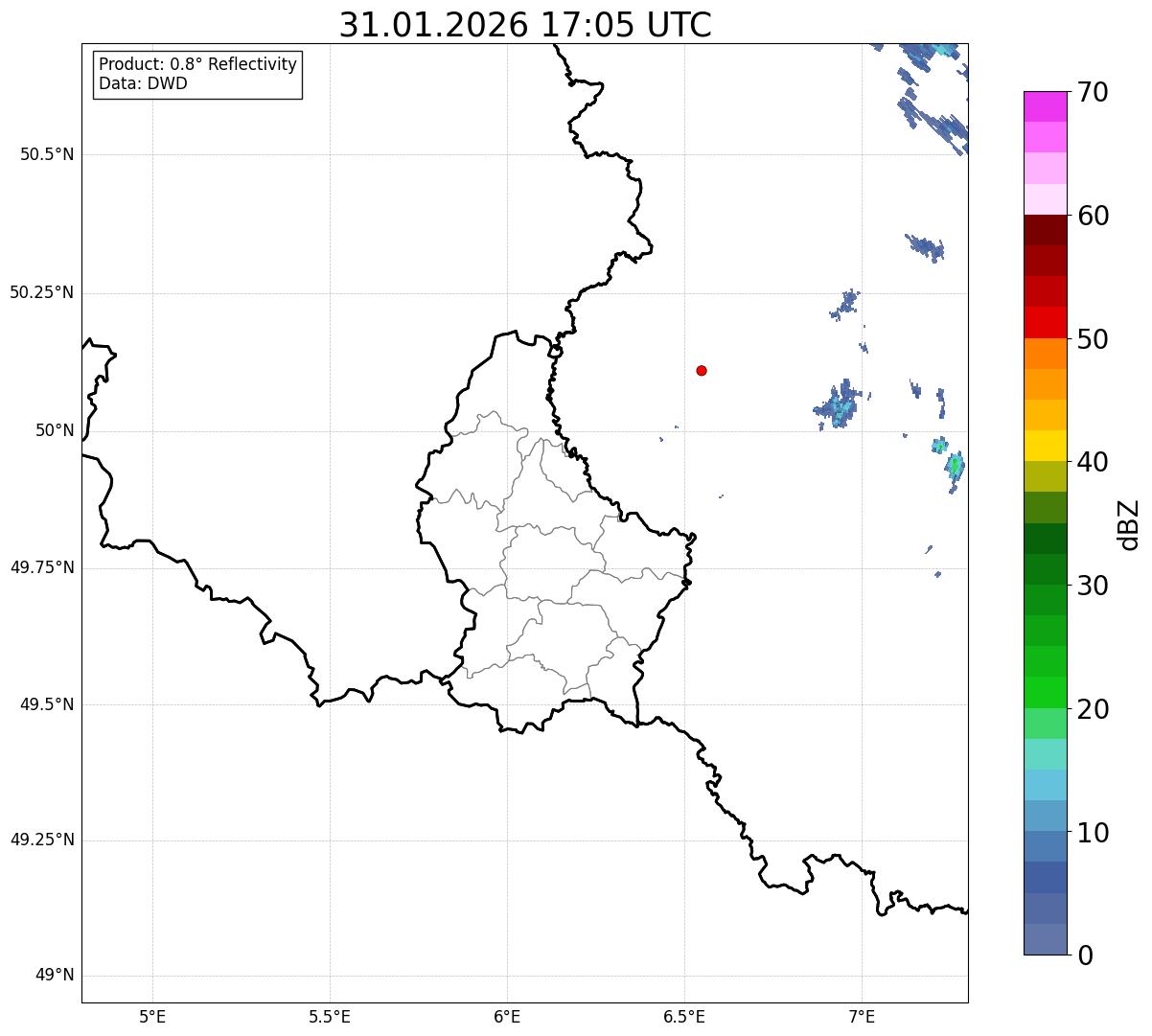Click the 7°E longitude label
Image resolution: width=1152 pixels, height=1036 pixels.
[x=862, y=1017]
